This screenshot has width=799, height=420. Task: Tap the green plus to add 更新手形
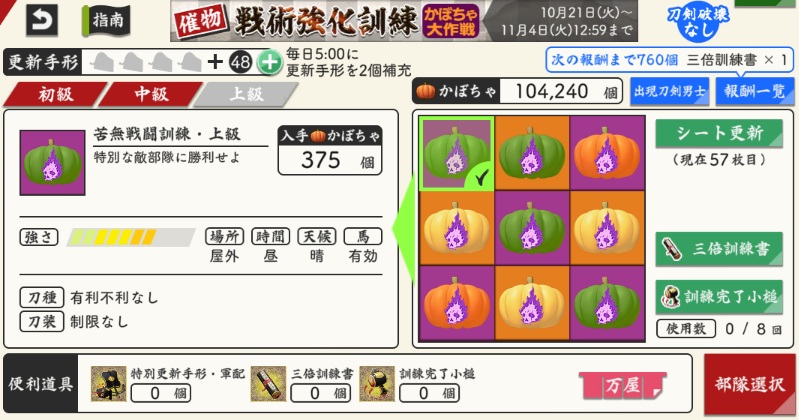pos(270,63)
